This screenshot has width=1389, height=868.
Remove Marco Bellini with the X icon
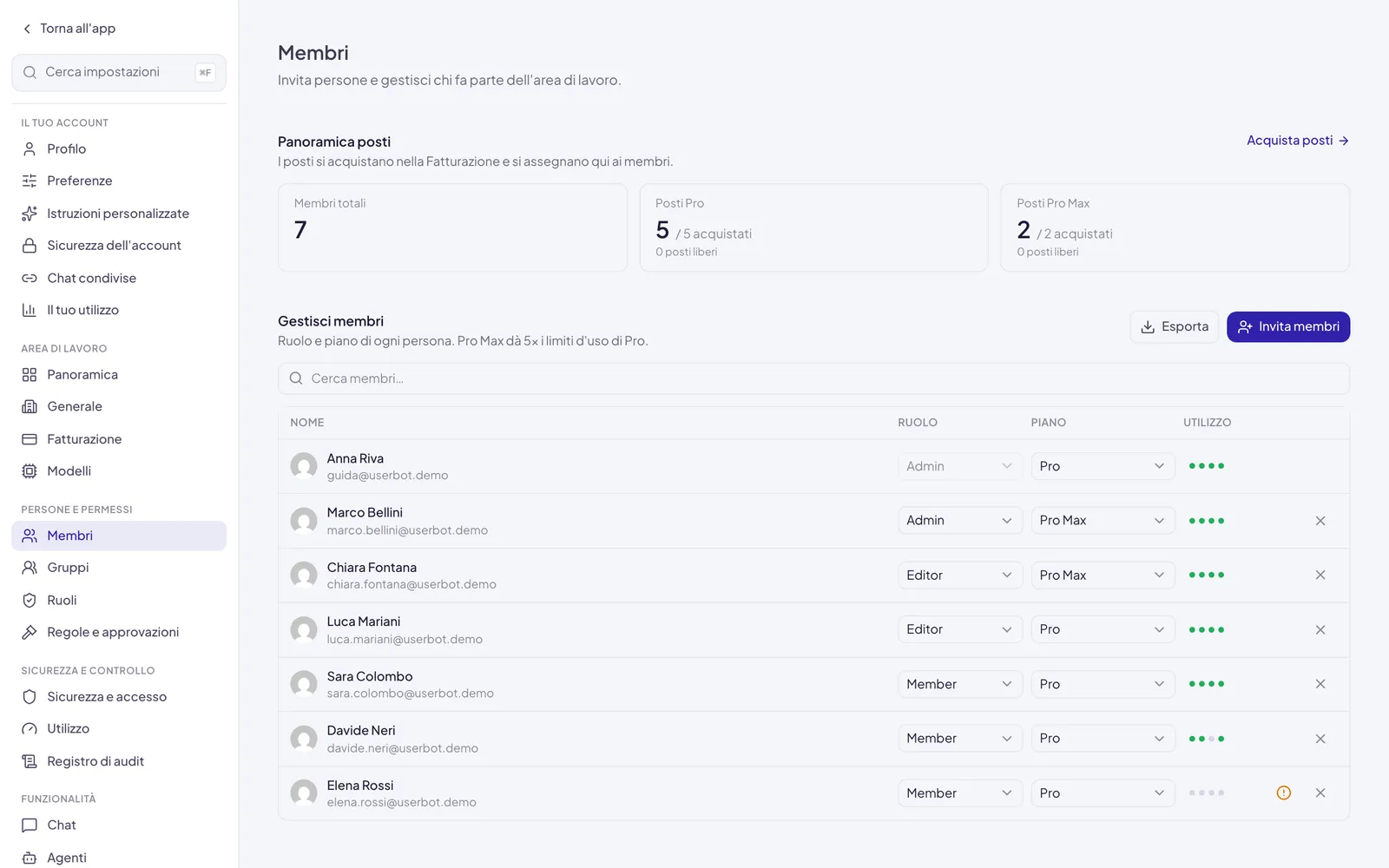click(x=1320, y=521)
